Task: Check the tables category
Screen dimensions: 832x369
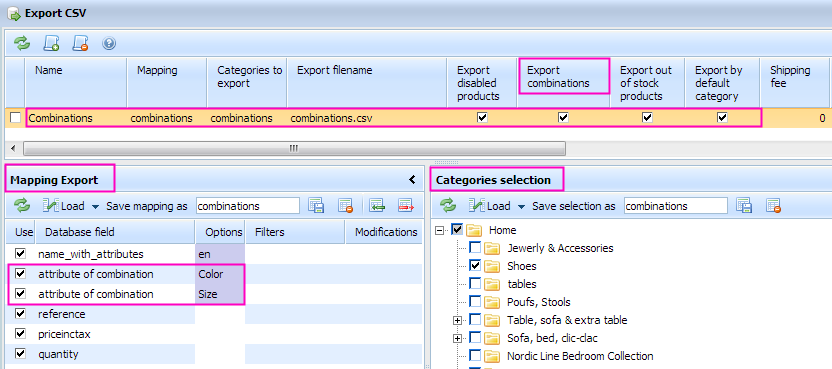Action: pyautogui.click(x=475, y=283)
